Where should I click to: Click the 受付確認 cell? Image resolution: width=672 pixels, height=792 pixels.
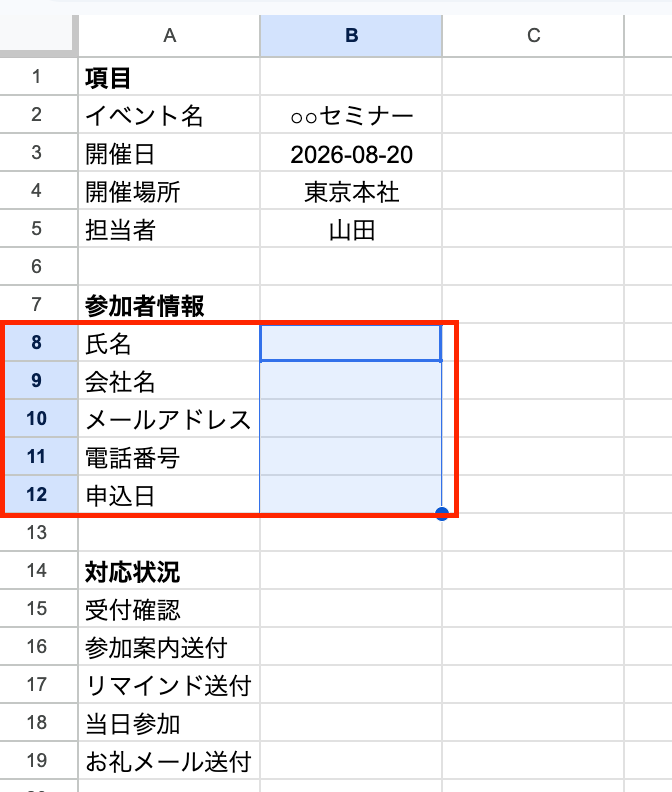pyautogui.click(x=169, y=609)
